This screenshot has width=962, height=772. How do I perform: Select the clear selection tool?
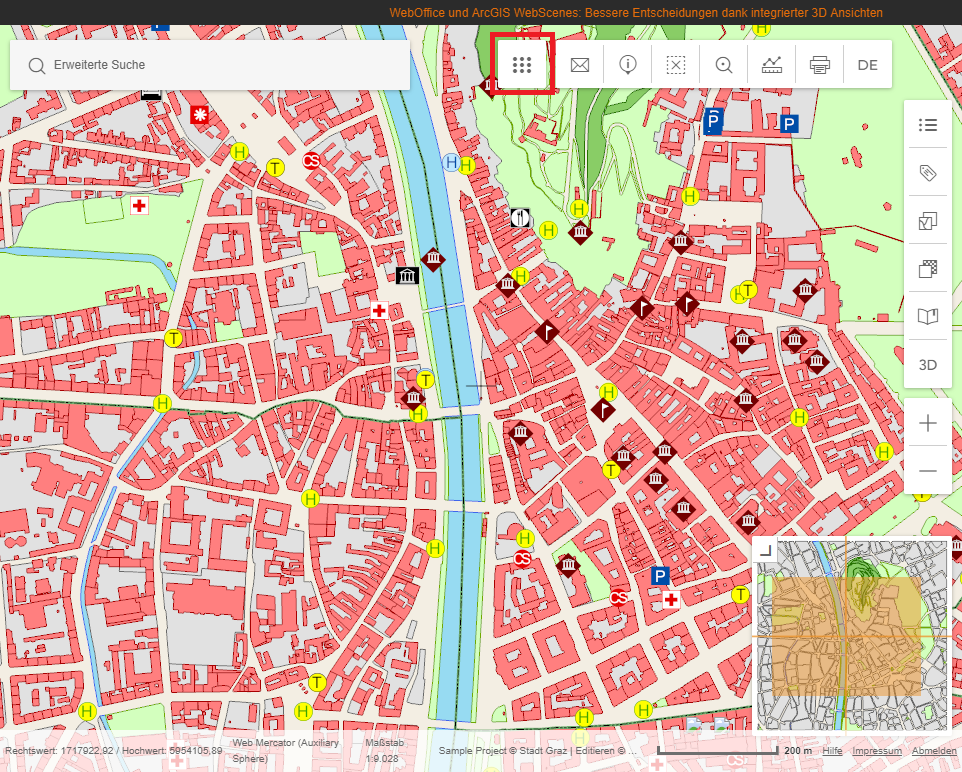(x=676, y=65)
